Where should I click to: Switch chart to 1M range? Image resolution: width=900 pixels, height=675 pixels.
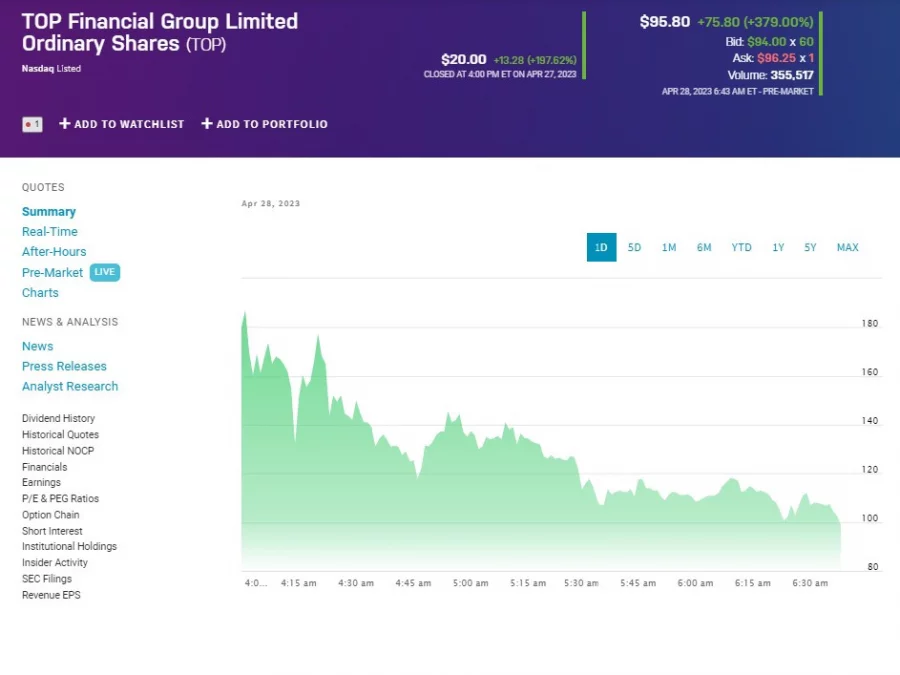[x=669, y=248]
